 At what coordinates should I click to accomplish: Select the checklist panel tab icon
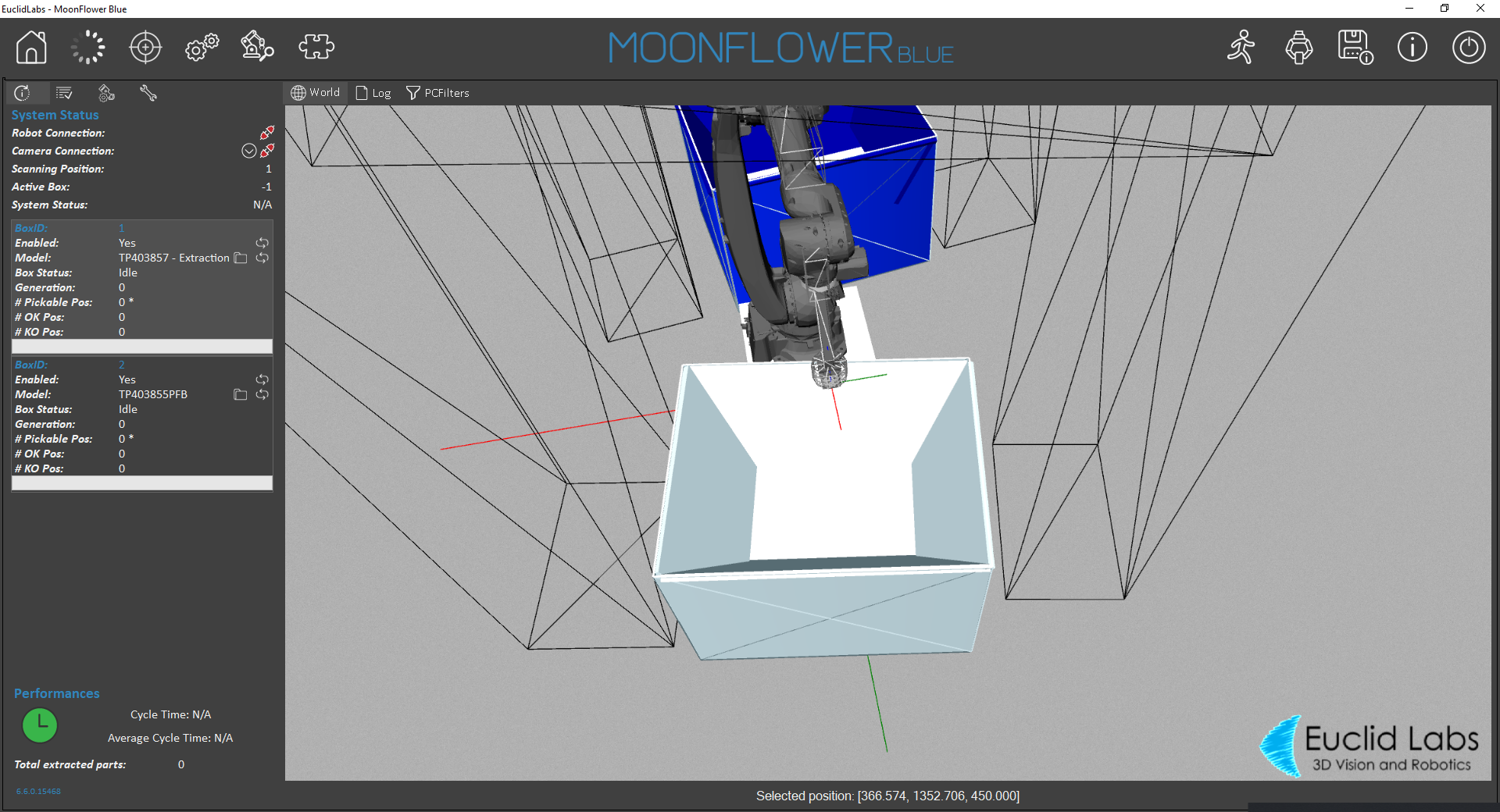[64, 93]
